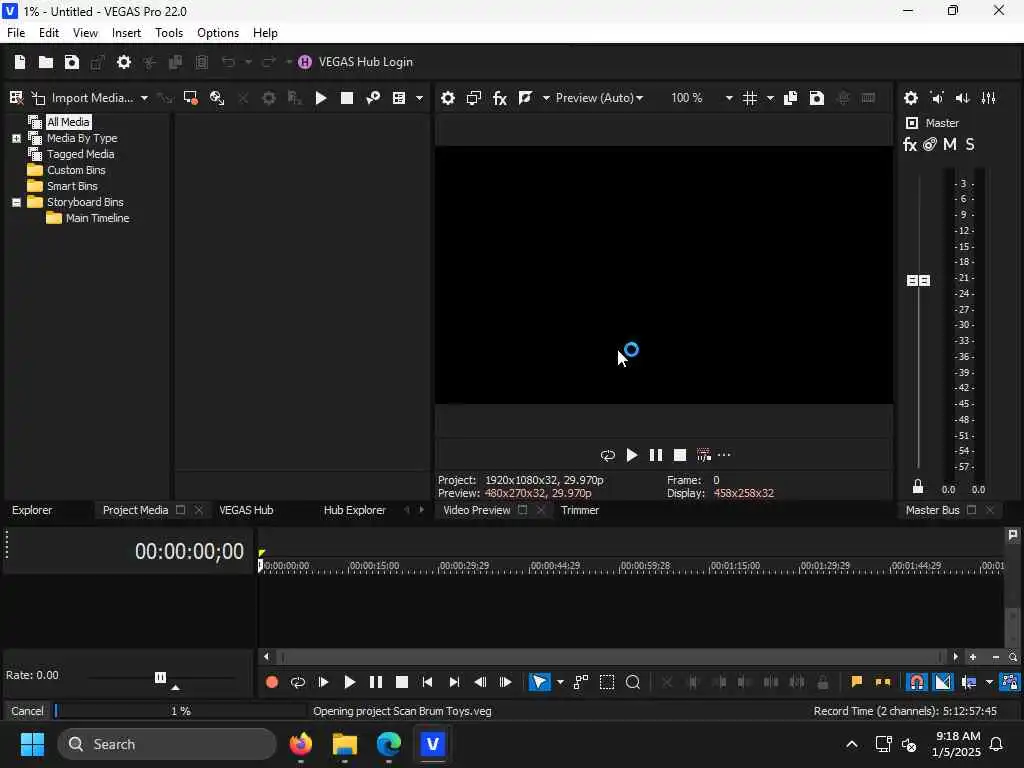Open the File menu

16,33
